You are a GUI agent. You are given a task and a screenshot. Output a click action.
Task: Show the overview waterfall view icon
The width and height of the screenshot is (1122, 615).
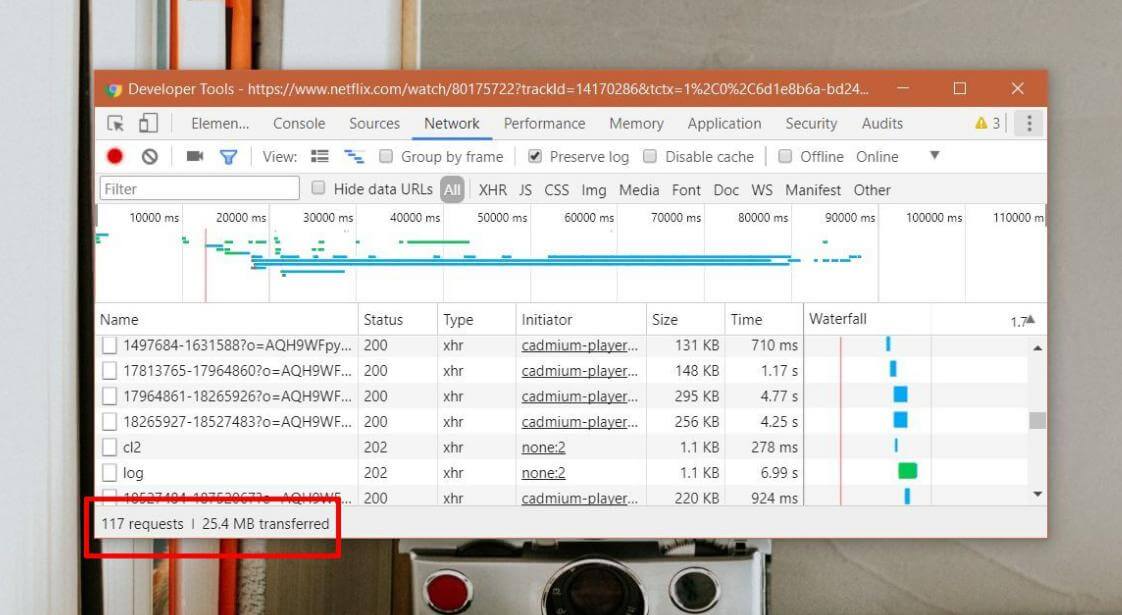(354, 156)
